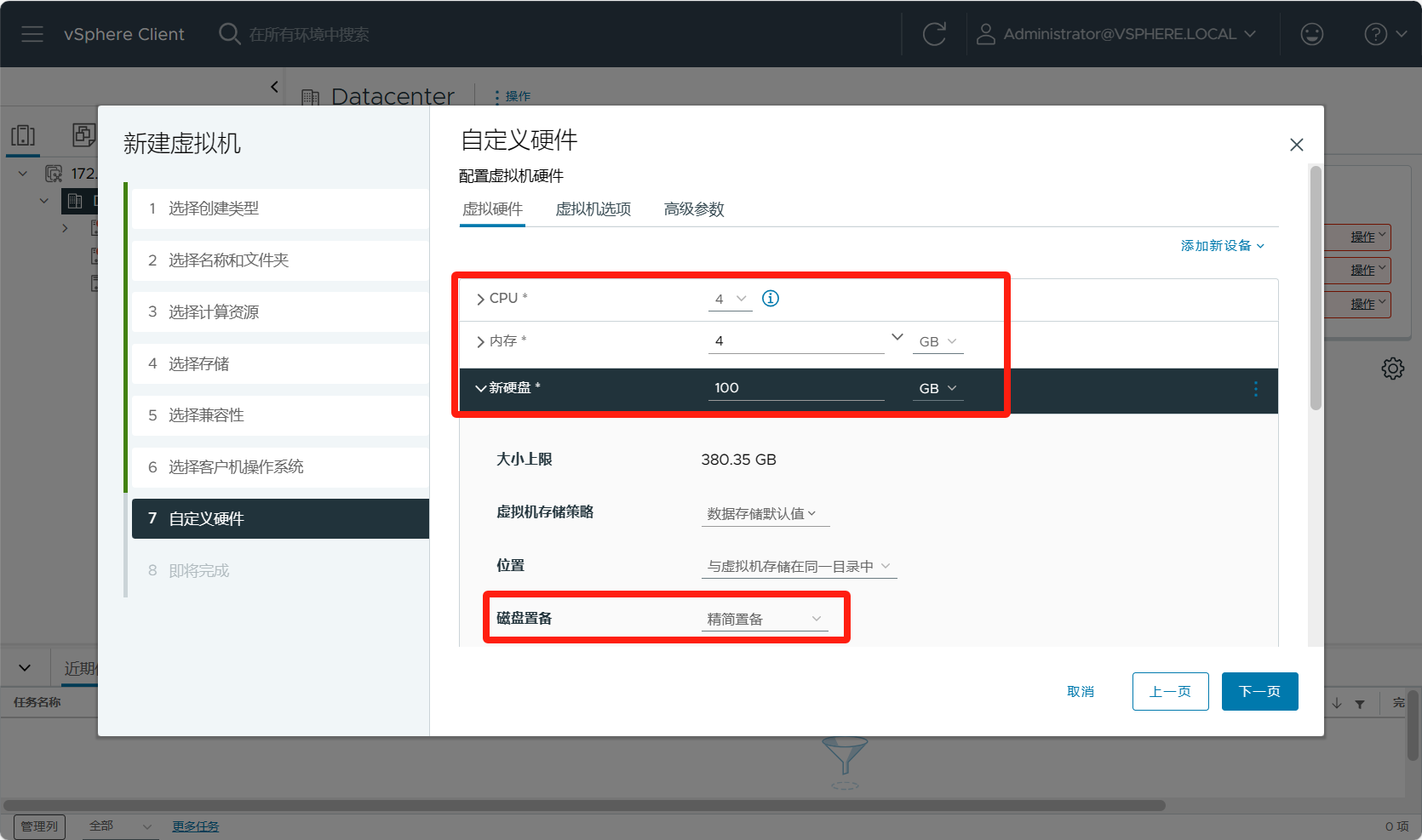Open the hard disk size unit dropdown
1422x840 pixels.
tap(937, 389)
